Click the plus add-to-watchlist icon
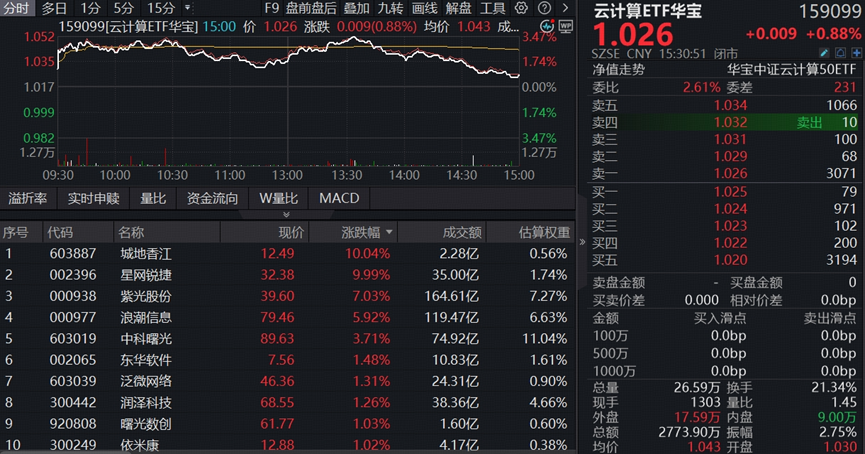865x454 pixels. [856, 53]
